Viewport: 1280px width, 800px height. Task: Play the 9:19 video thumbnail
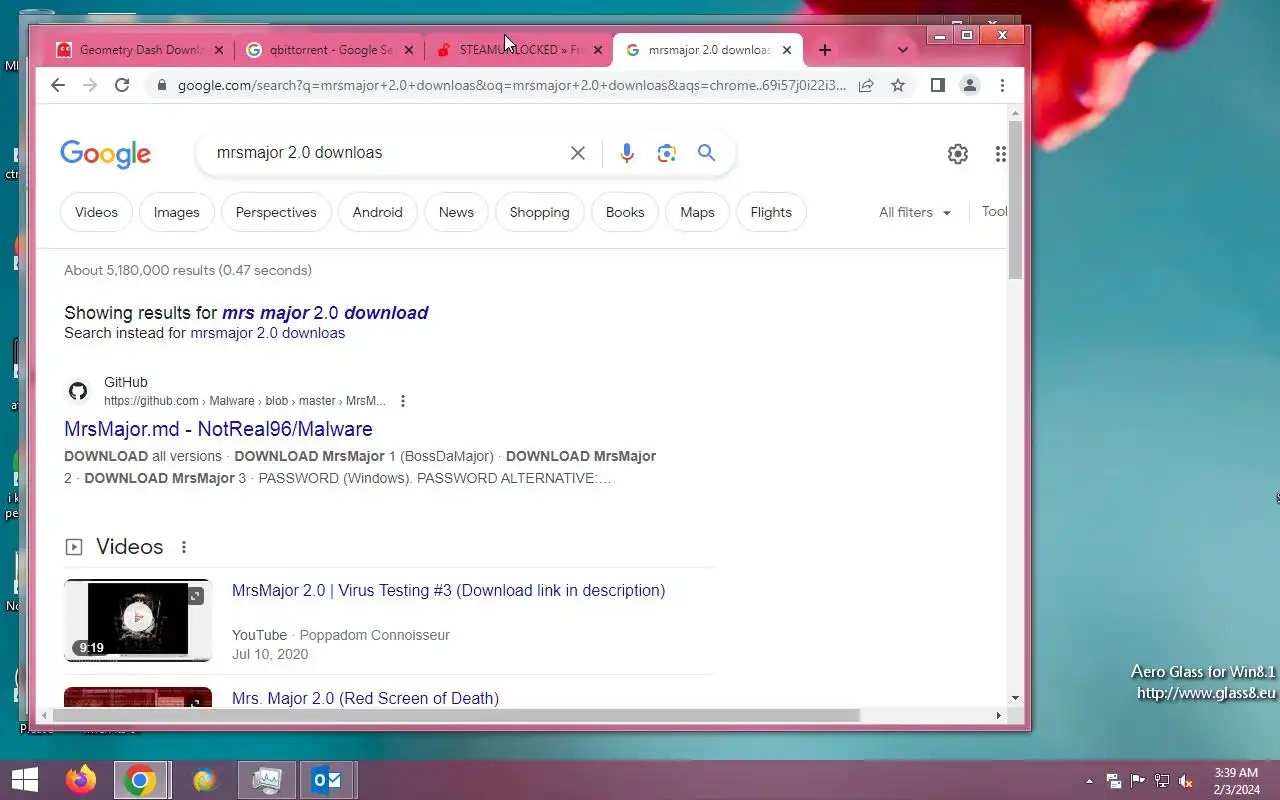click(x=138, y=620)
